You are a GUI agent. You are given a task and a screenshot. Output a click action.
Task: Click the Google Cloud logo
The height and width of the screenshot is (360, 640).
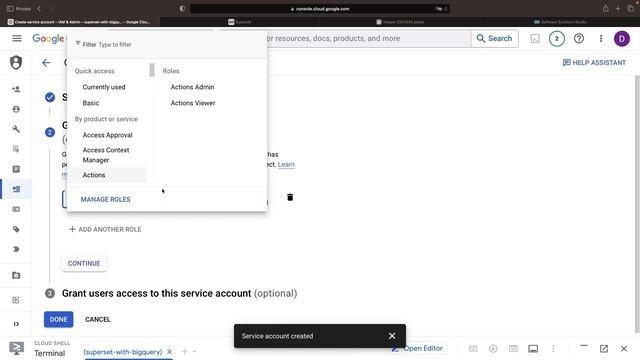(49, 39)
